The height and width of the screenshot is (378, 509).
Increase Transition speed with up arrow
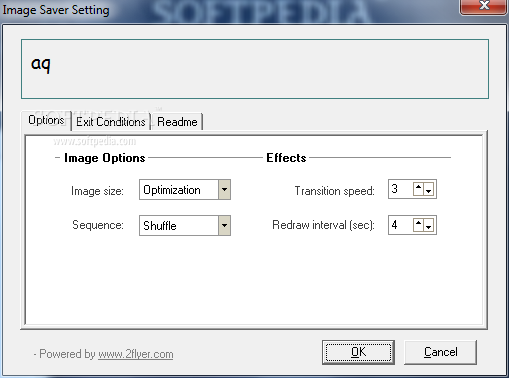click(x=418, y=189)
